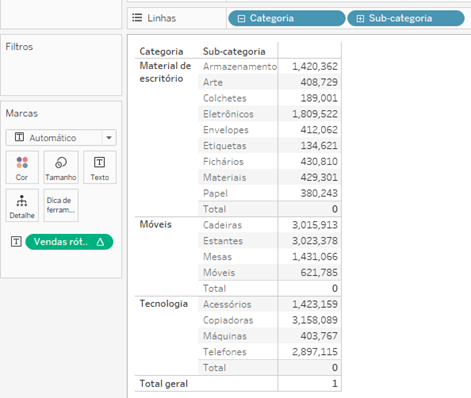Click the value 1,420,362 for Armazenamento
Image resolution: width=471 pixels, height=398 pixels.
pos(315,66)
